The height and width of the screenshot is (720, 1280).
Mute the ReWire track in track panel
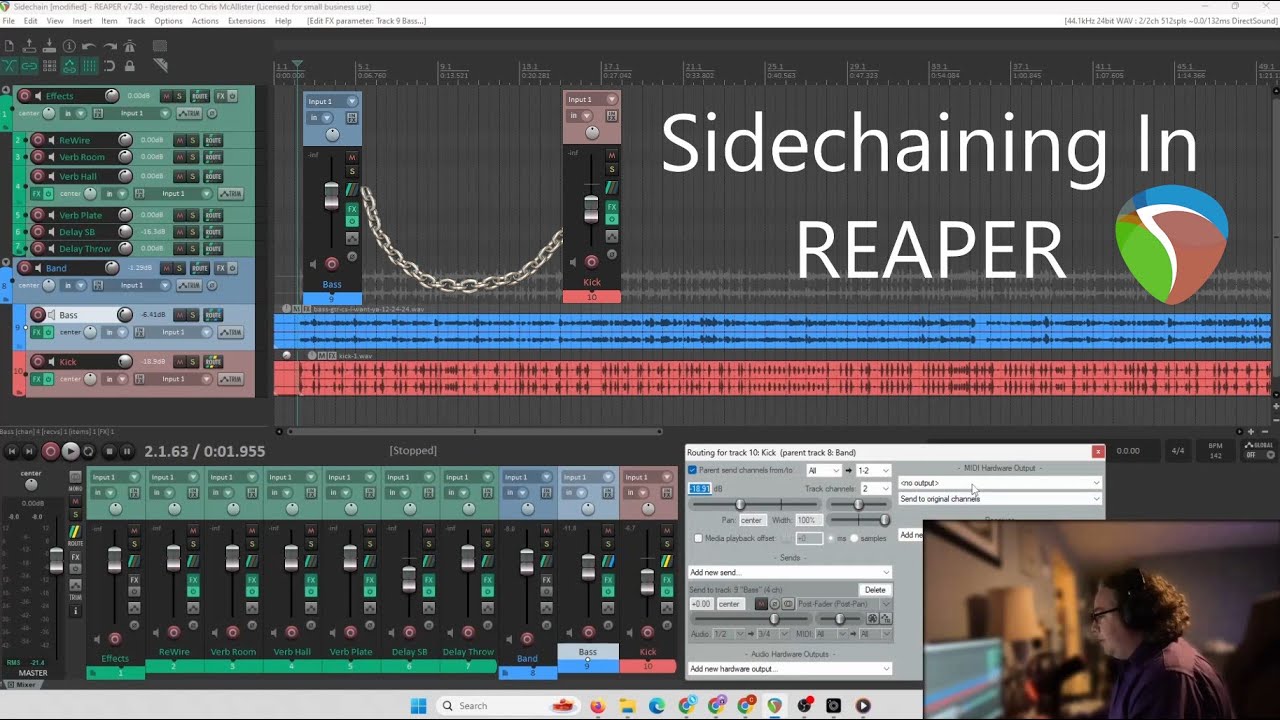point(180,140)
